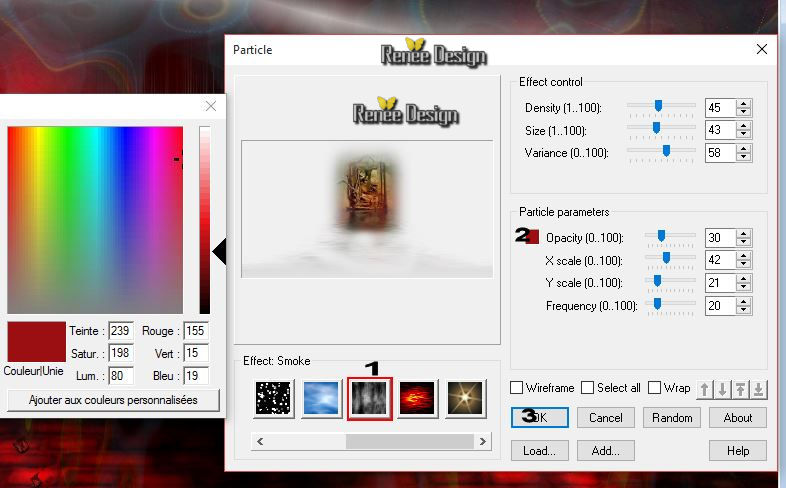The height and width of the screenshot is (488, 786).
Task: Click the Satur. field showing 198
Action: (x=121, y=353)
